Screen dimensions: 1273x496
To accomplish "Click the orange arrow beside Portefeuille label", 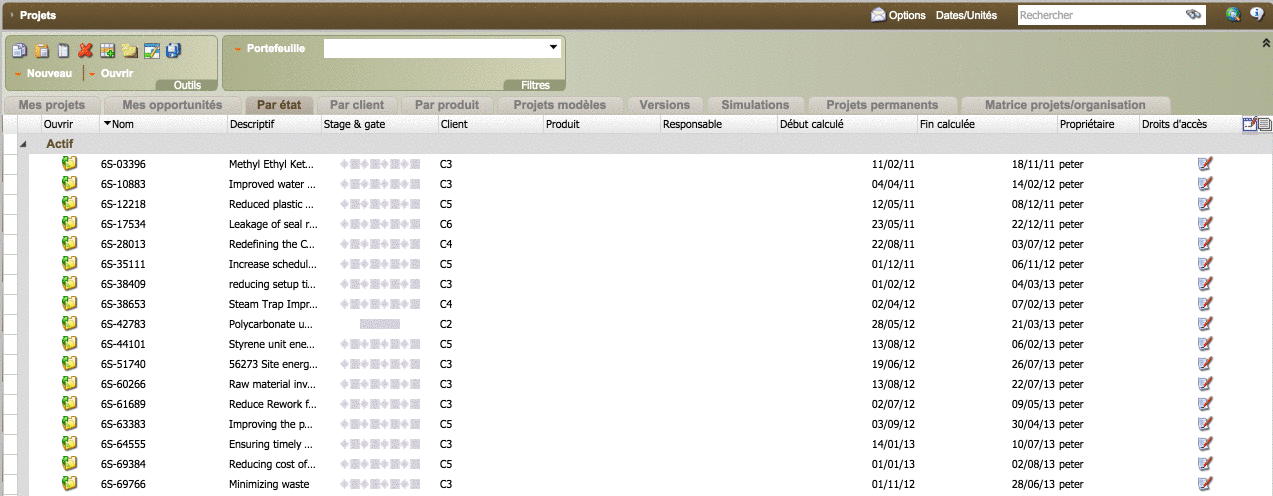I will [238, 48].
